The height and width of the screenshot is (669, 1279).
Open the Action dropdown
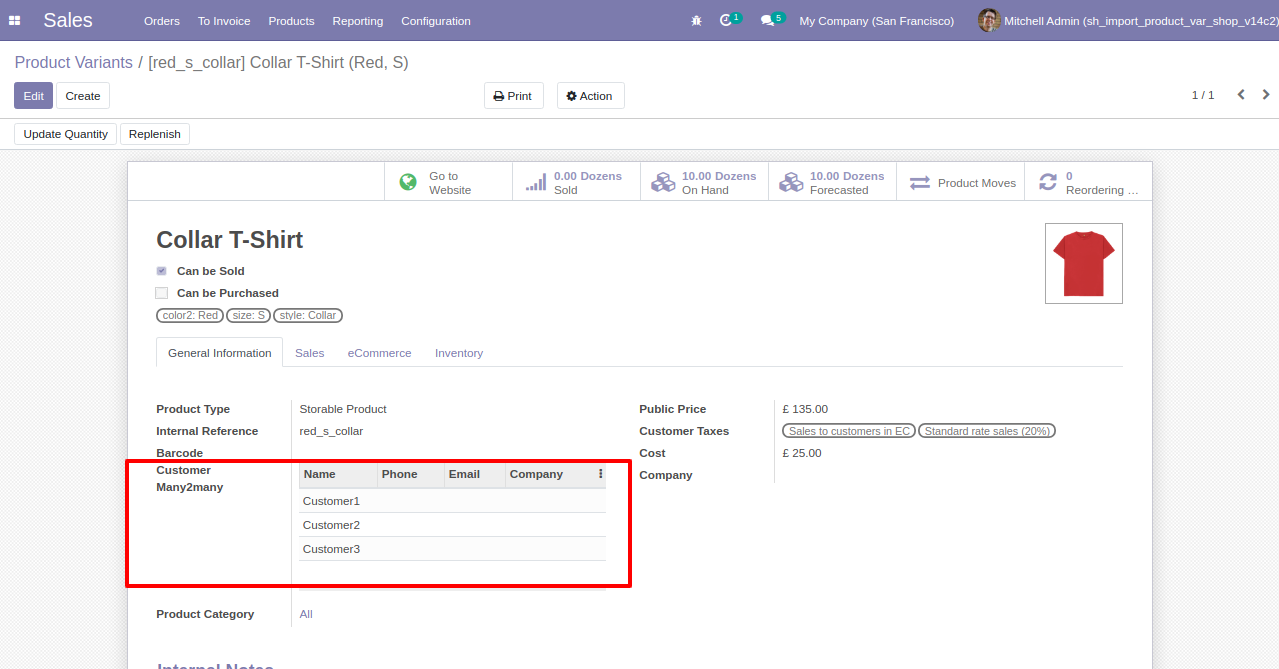point(589,96)
